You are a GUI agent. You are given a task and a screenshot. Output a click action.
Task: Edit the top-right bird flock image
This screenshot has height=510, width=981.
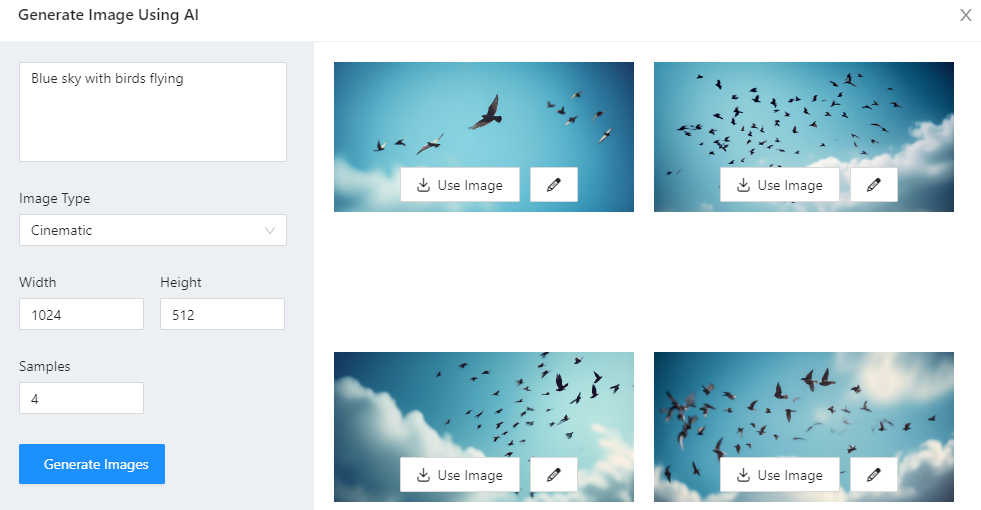873,185
